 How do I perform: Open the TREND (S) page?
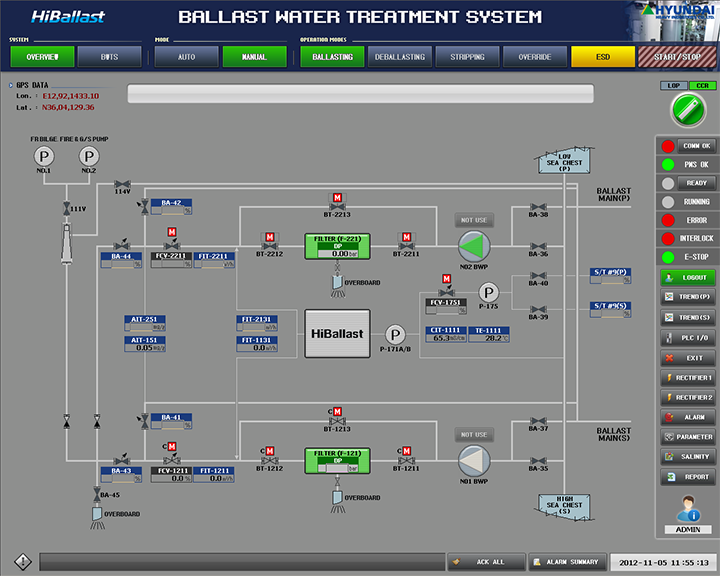pyautogui.click(x=688, y=317)
